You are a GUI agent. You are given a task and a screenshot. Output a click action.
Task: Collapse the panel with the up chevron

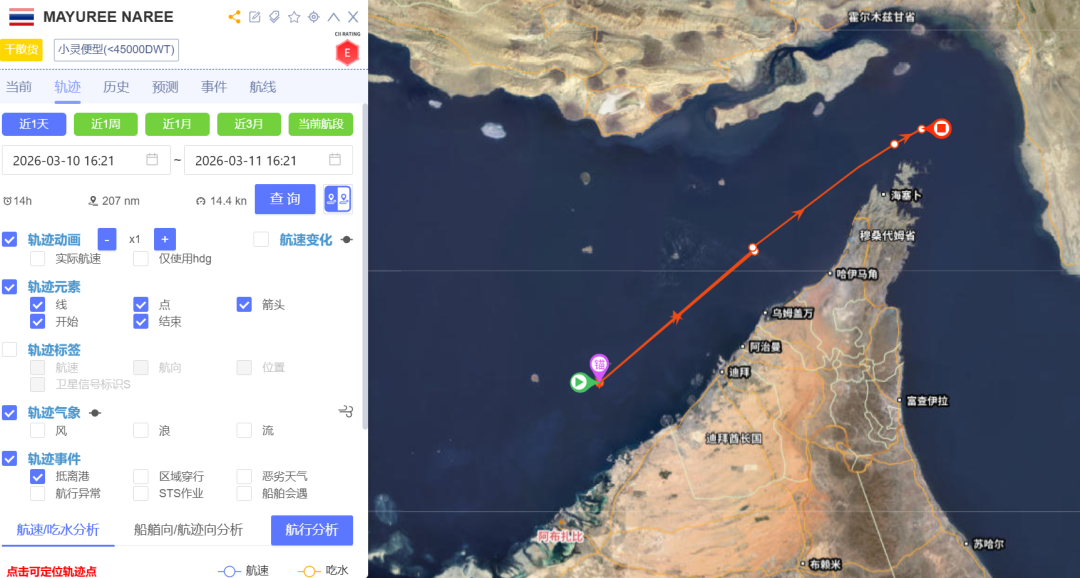click(333, 17)
